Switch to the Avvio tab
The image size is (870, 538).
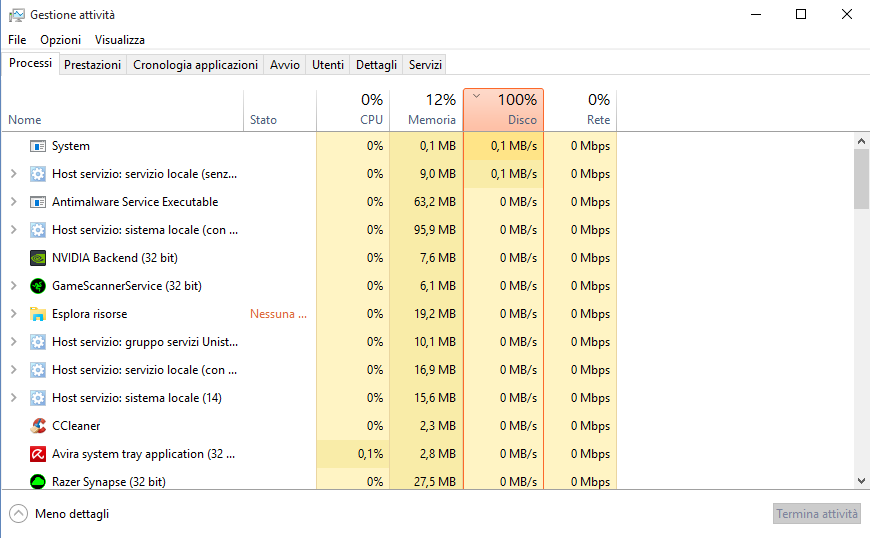(x=285, y=65)
